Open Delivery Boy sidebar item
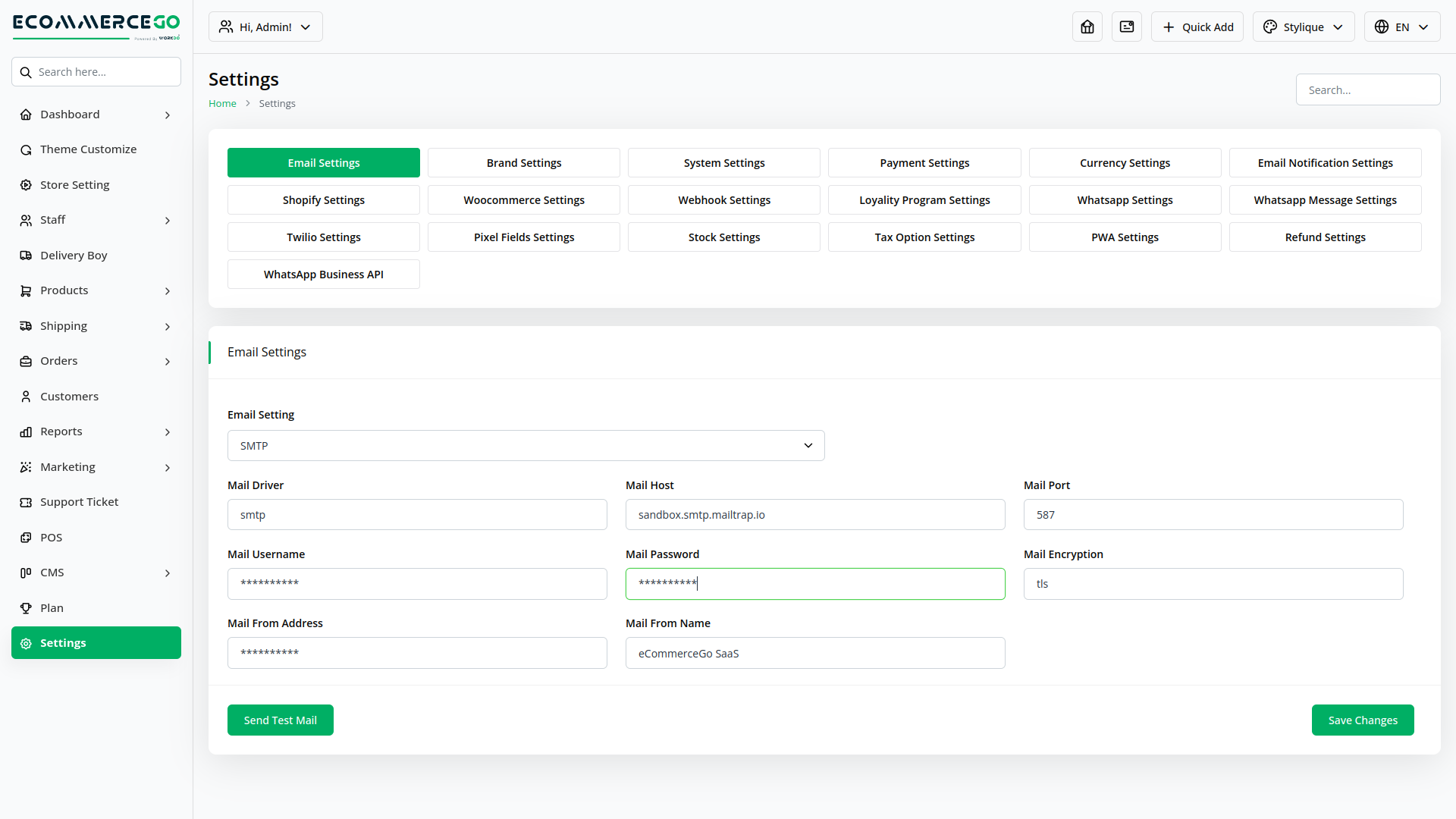Screen dimensions: 1456x819 coord(74,256)
